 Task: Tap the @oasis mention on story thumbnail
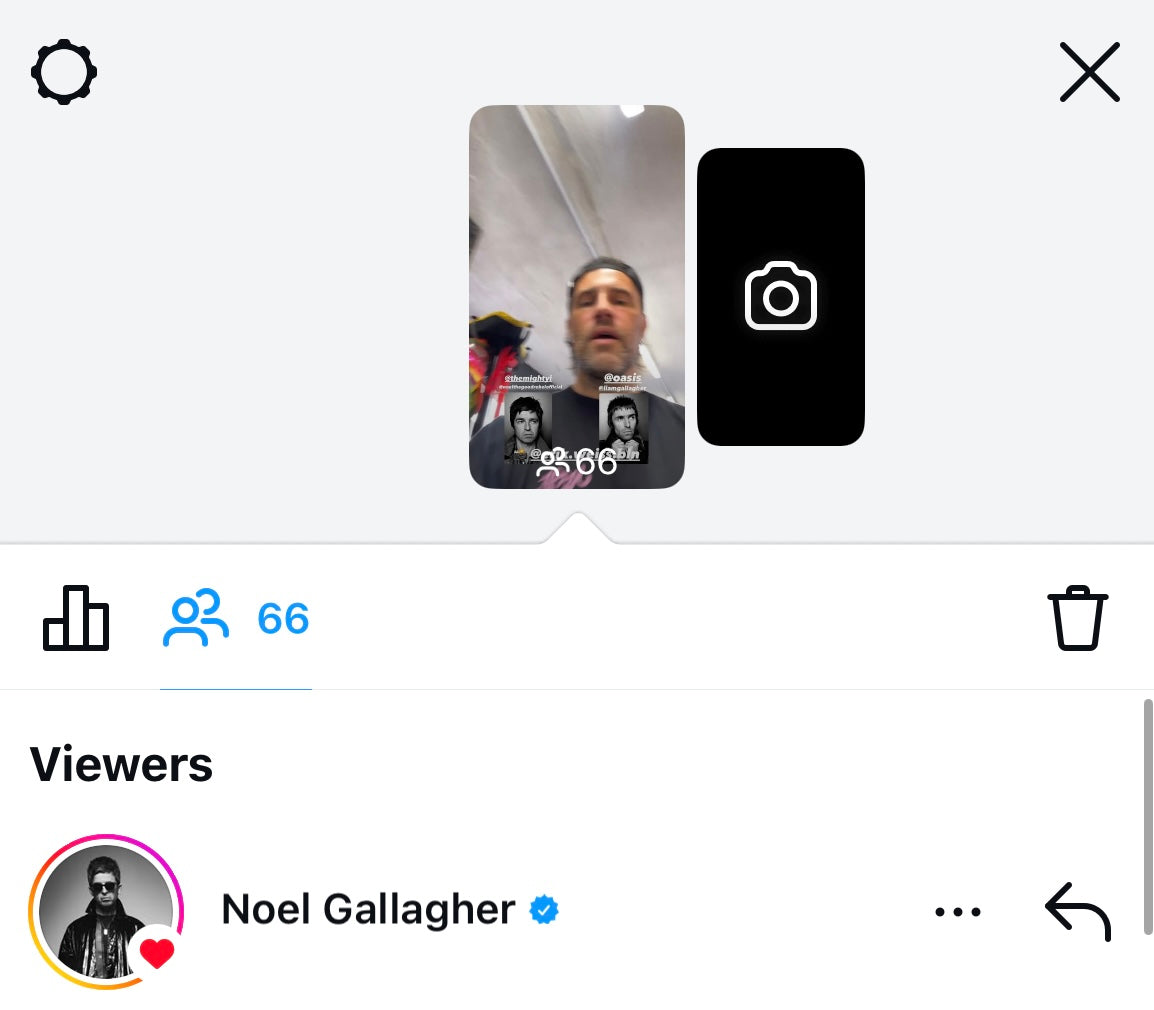point(623,377)
